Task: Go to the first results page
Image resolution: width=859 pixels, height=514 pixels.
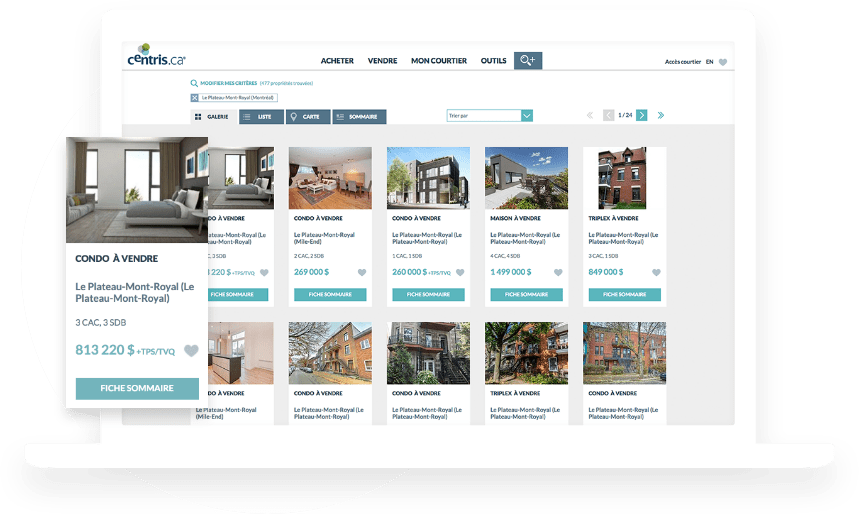Action: 590,115
